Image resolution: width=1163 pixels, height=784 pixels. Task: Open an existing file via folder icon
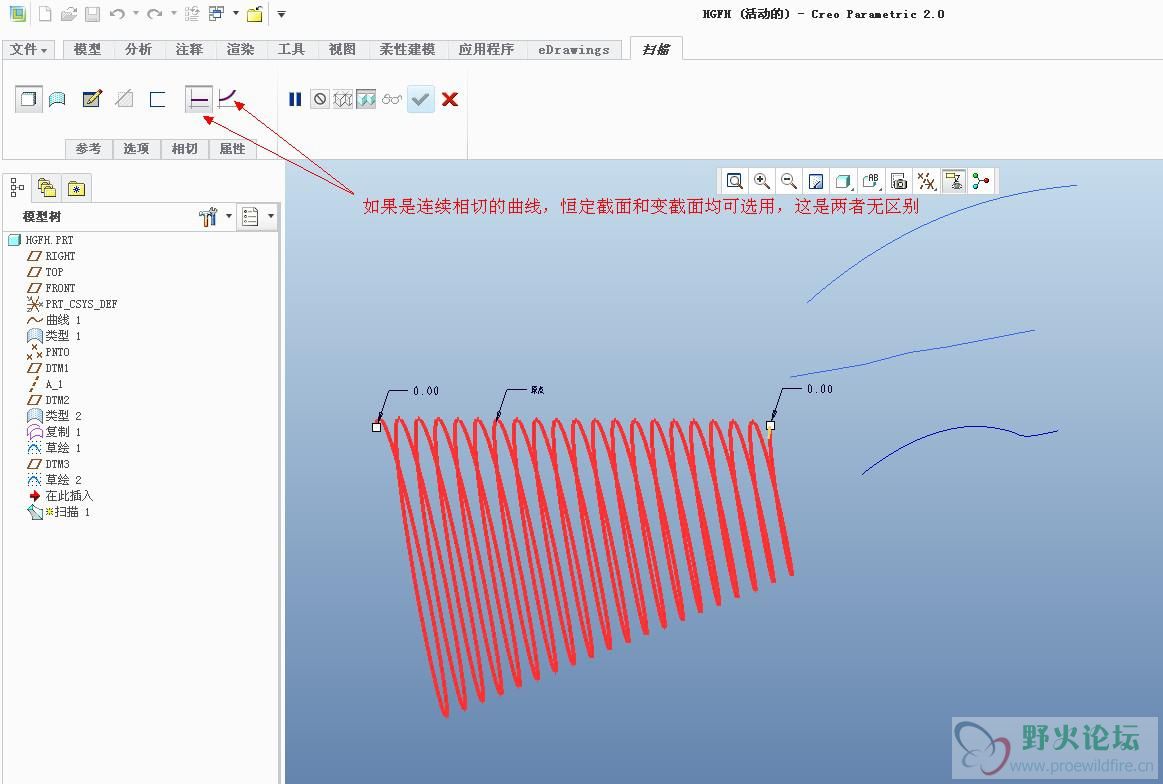[69, 13]
